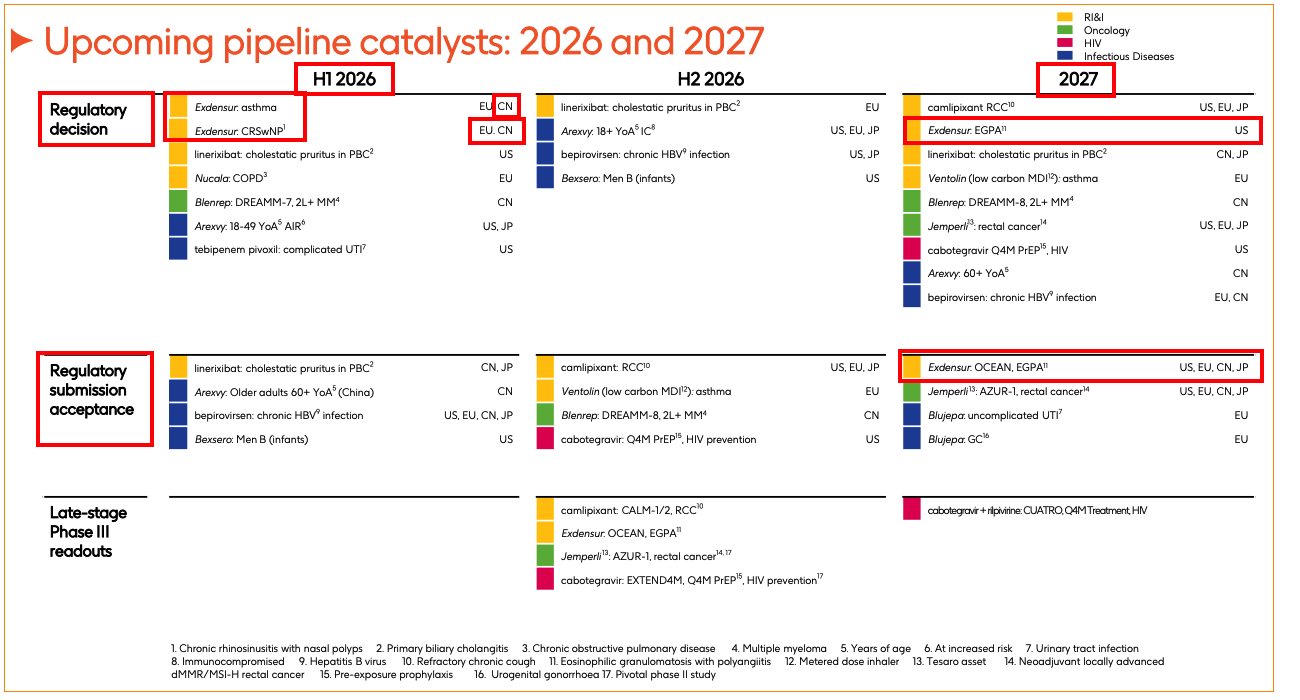Select the blue Infectious Diseases legend swatch
The image size is (1300, 700).
point(1065,56)
